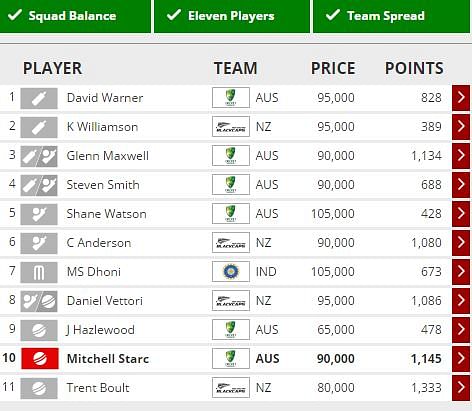472x411 pixels.
Task: Click the Steven Smith player name
Action: pos(103,185)
